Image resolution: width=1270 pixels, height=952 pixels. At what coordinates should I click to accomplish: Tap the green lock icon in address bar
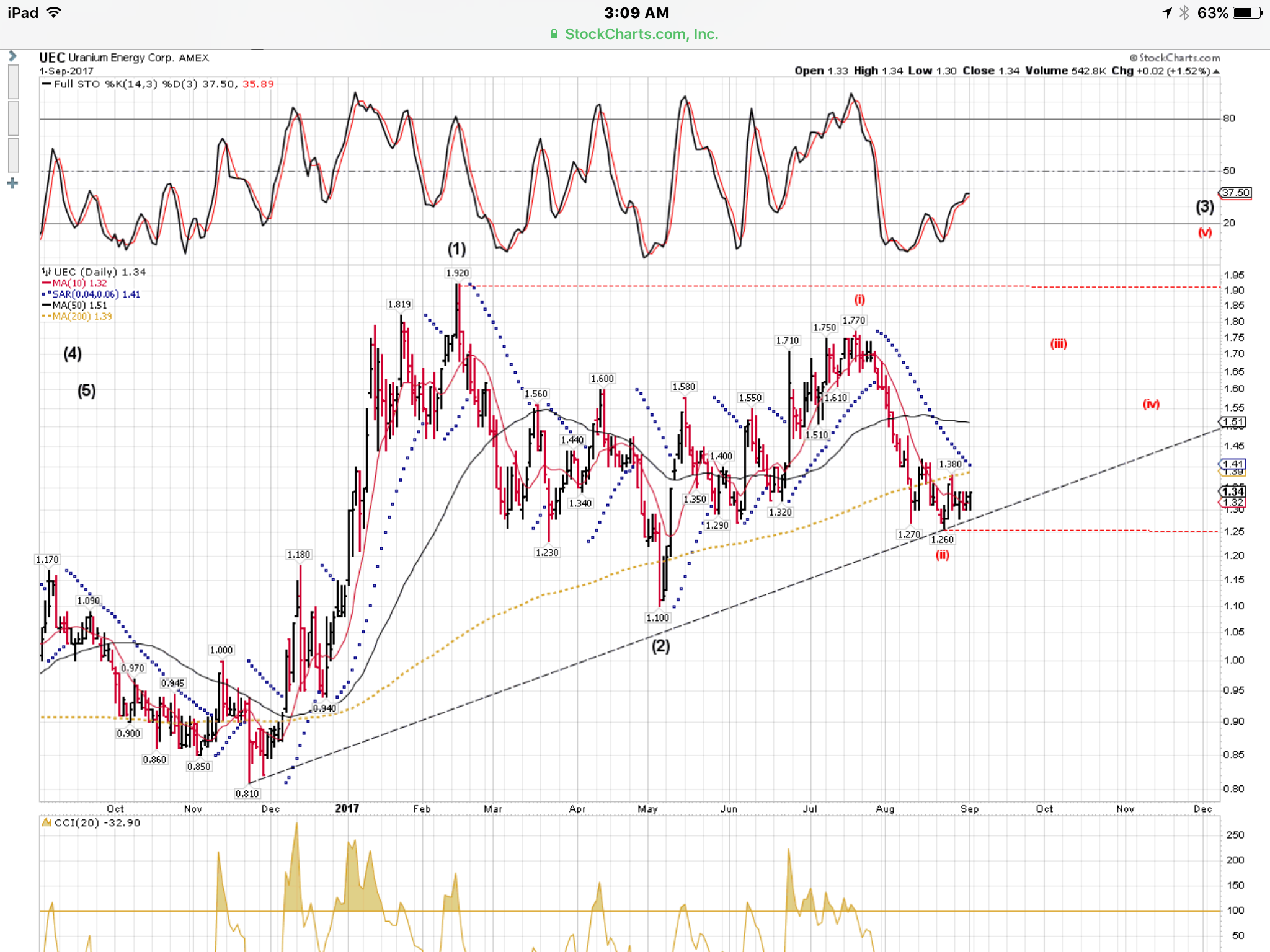[x=554, y=35]
